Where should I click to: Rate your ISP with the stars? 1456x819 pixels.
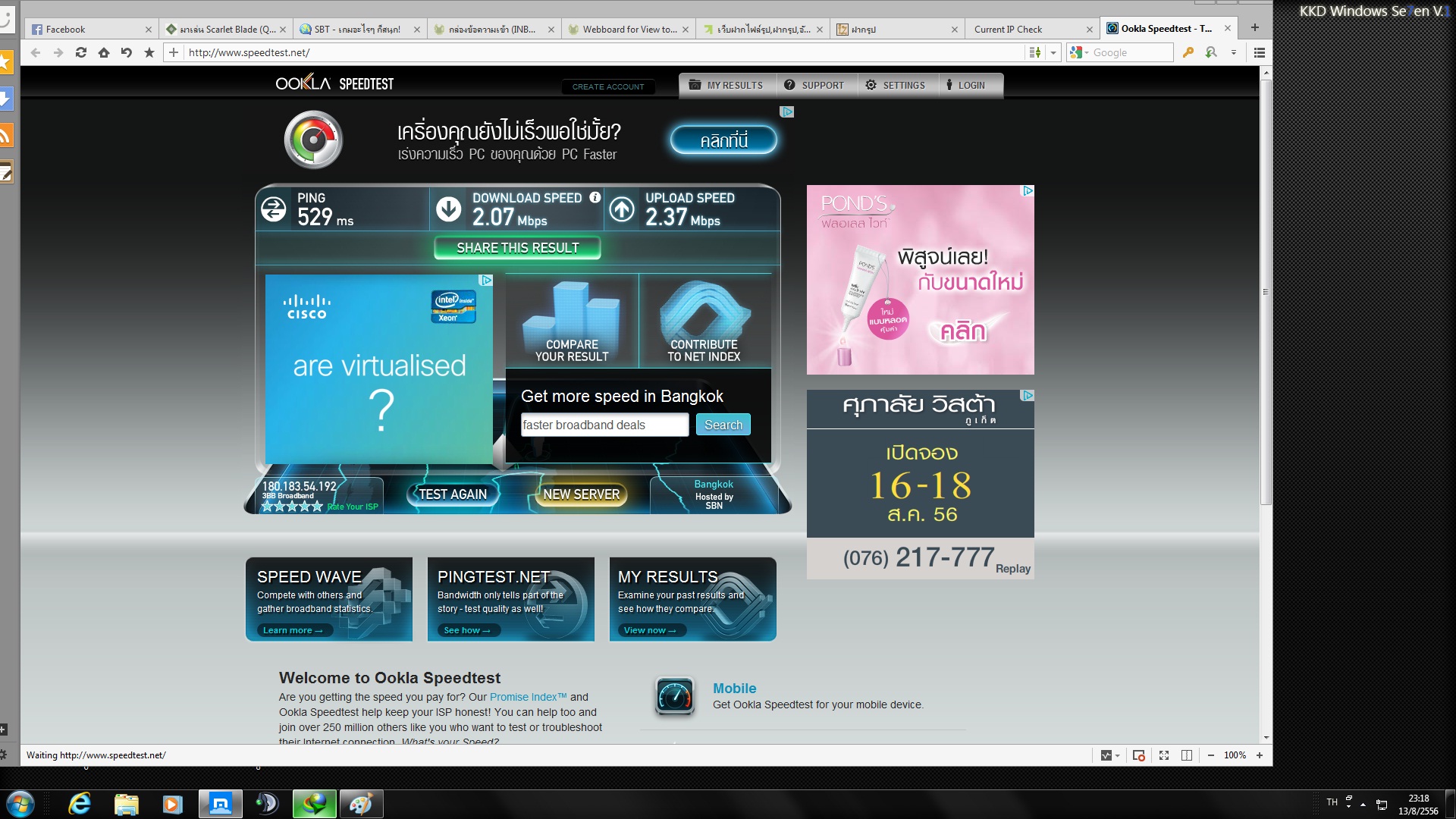(292, 507)
